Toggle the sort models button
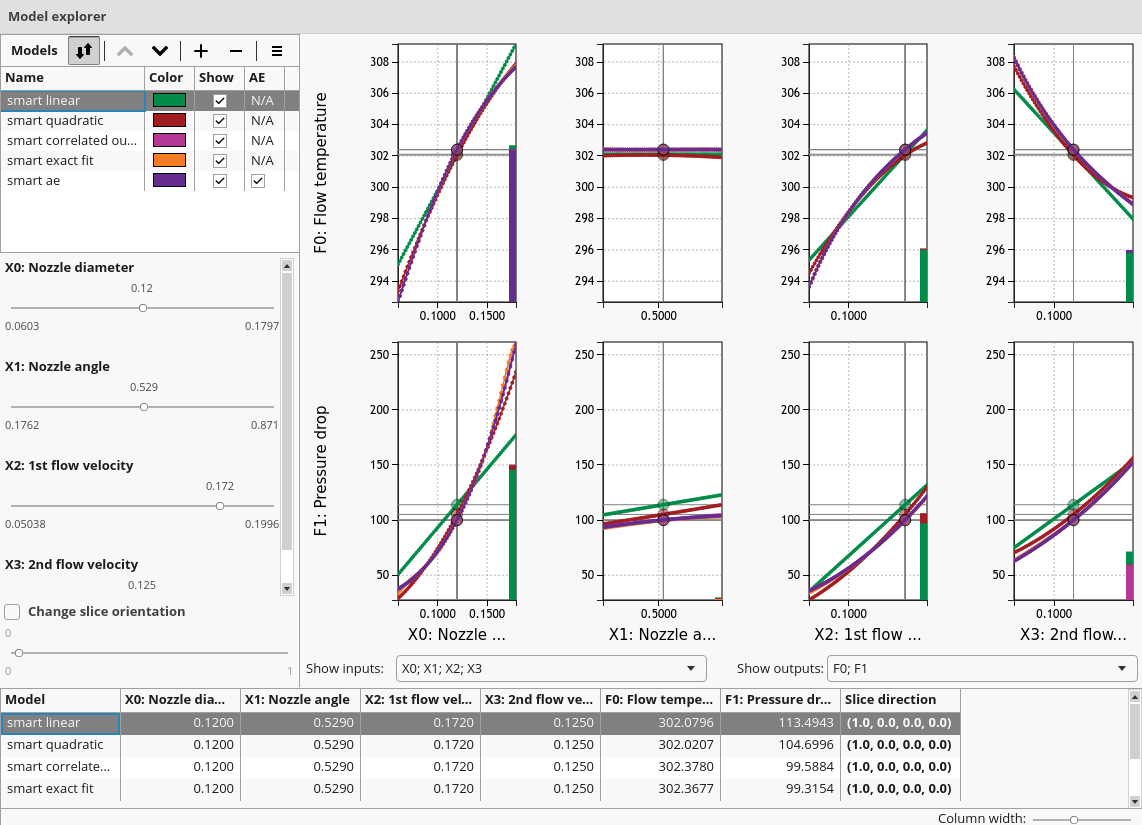The height and width of the screenshot is (825, 1142). pos(84,51)
